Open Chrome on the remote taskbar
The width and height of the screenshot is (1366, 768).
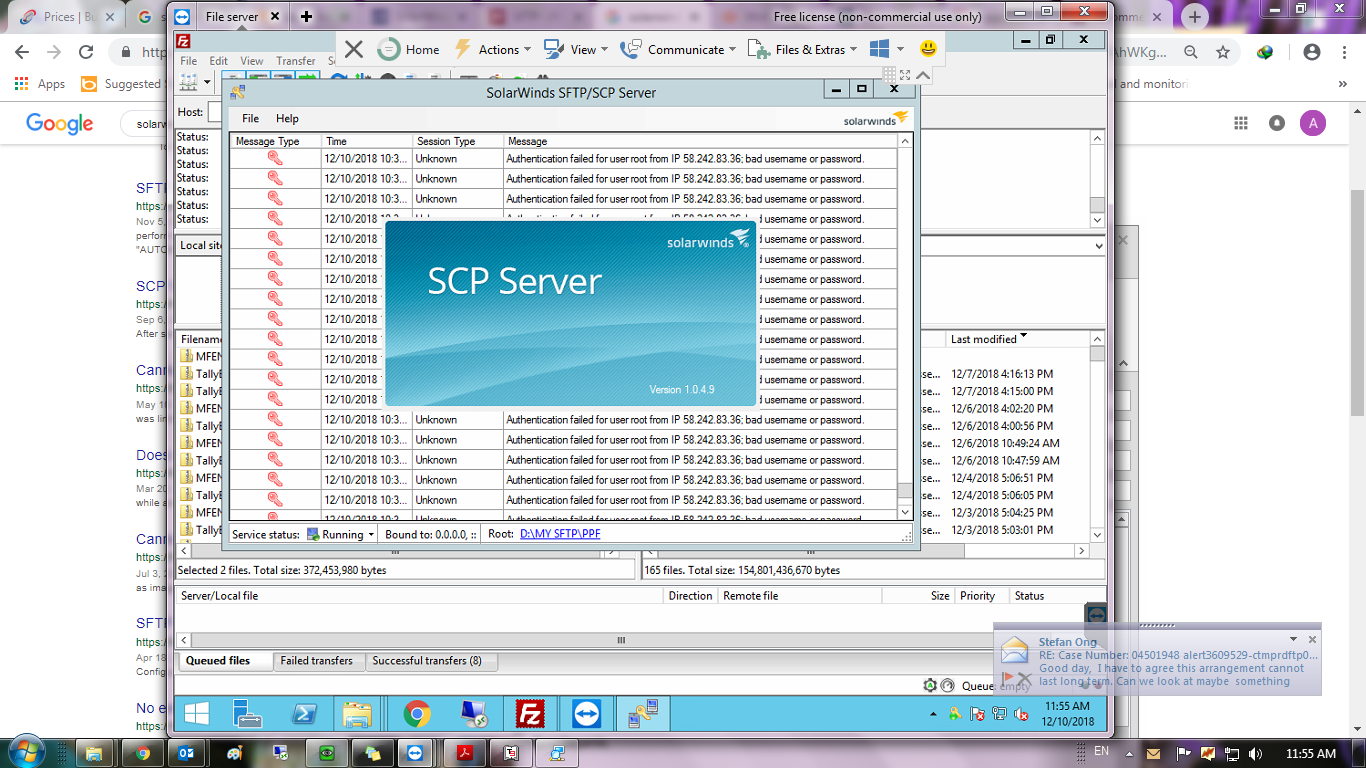417,714
